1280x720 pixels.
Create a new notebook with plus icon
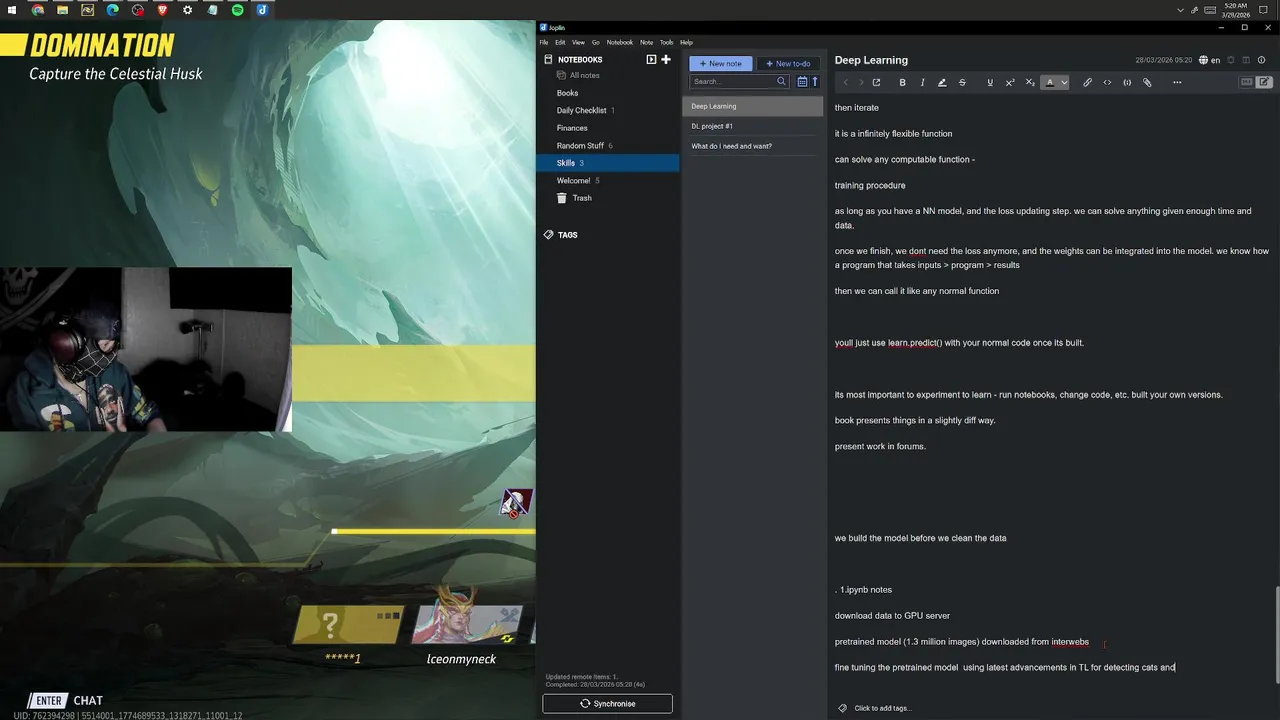(666, 59)
